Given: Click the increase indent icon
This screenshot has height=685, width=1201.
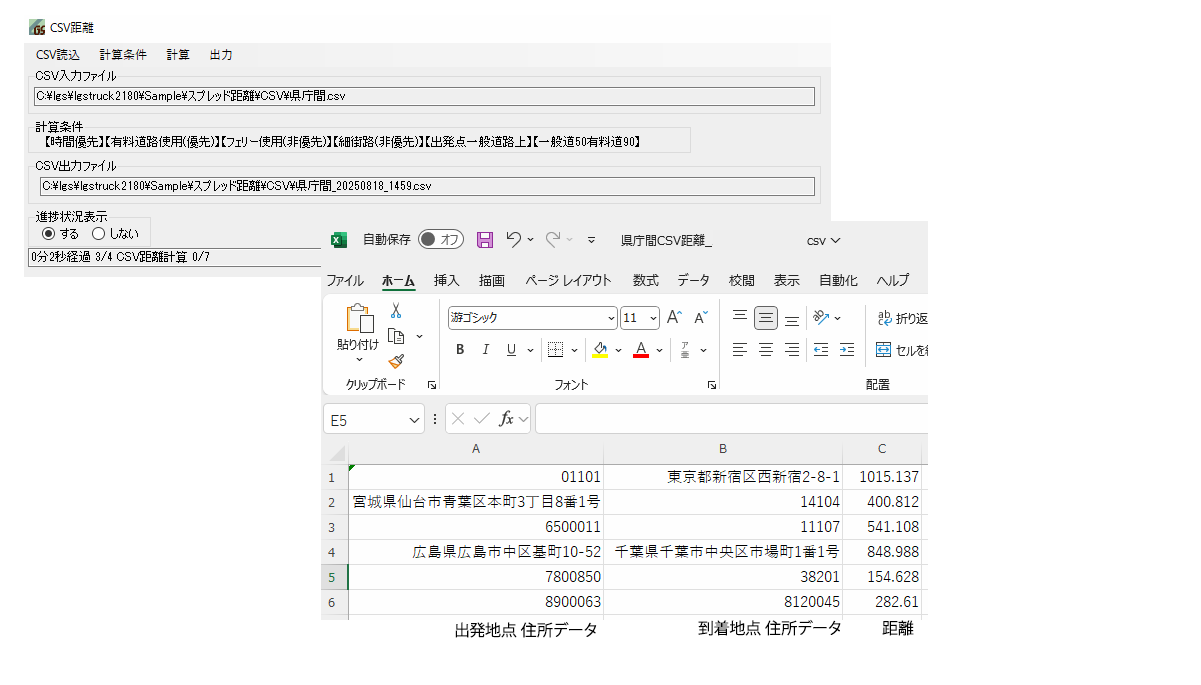Looking at the screenshot, I should tap(847, 350).
